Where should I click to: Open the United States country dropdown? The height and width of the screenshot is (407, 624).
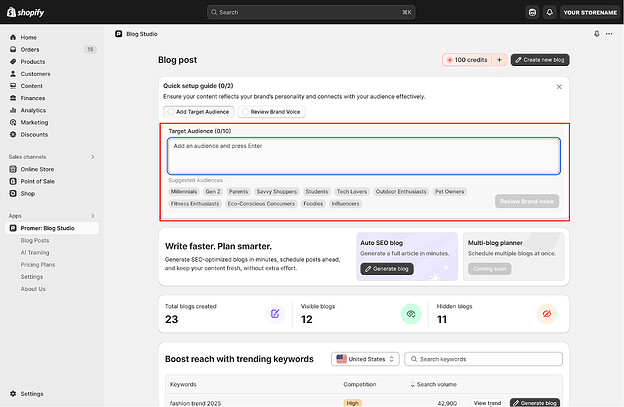pos(365,359)
